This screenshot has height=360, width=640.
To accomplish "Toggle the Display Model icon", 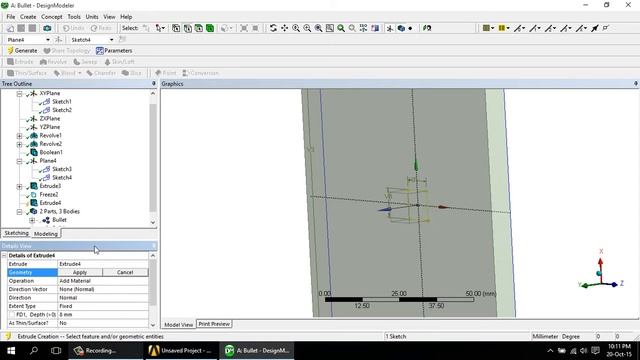I will tap(401, 28).
